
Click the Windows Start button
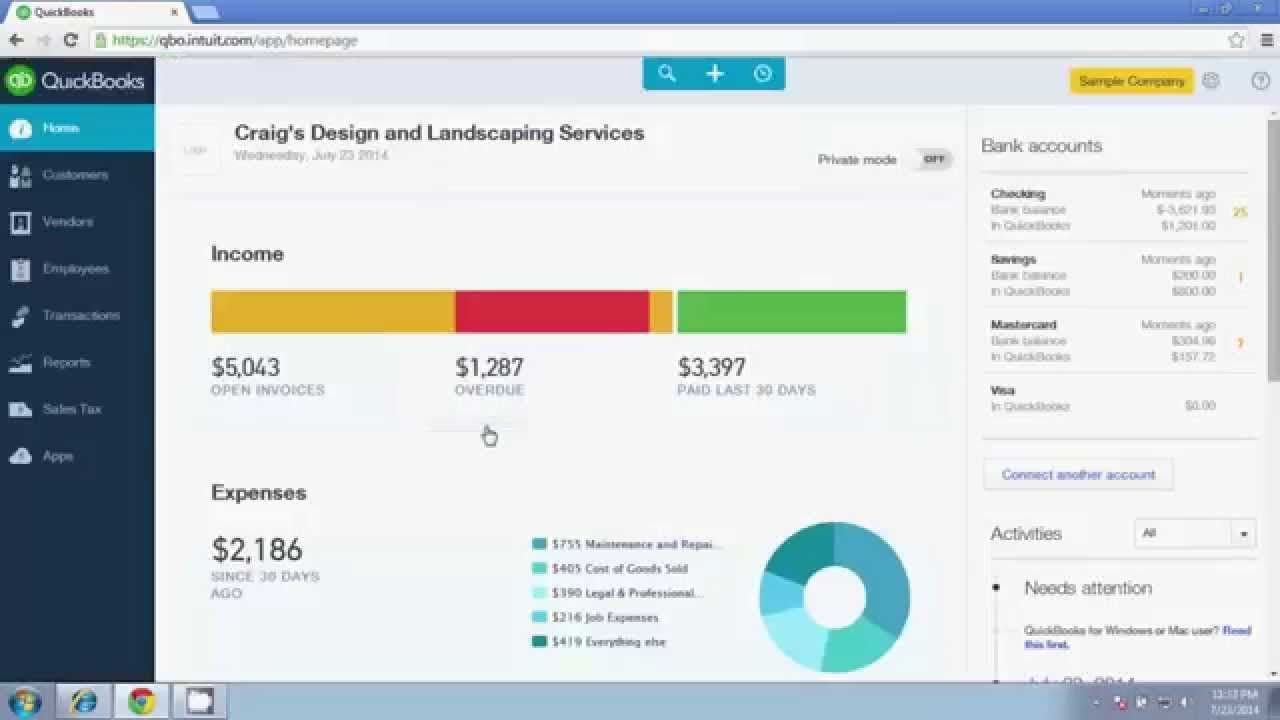(x=25, y=701)
